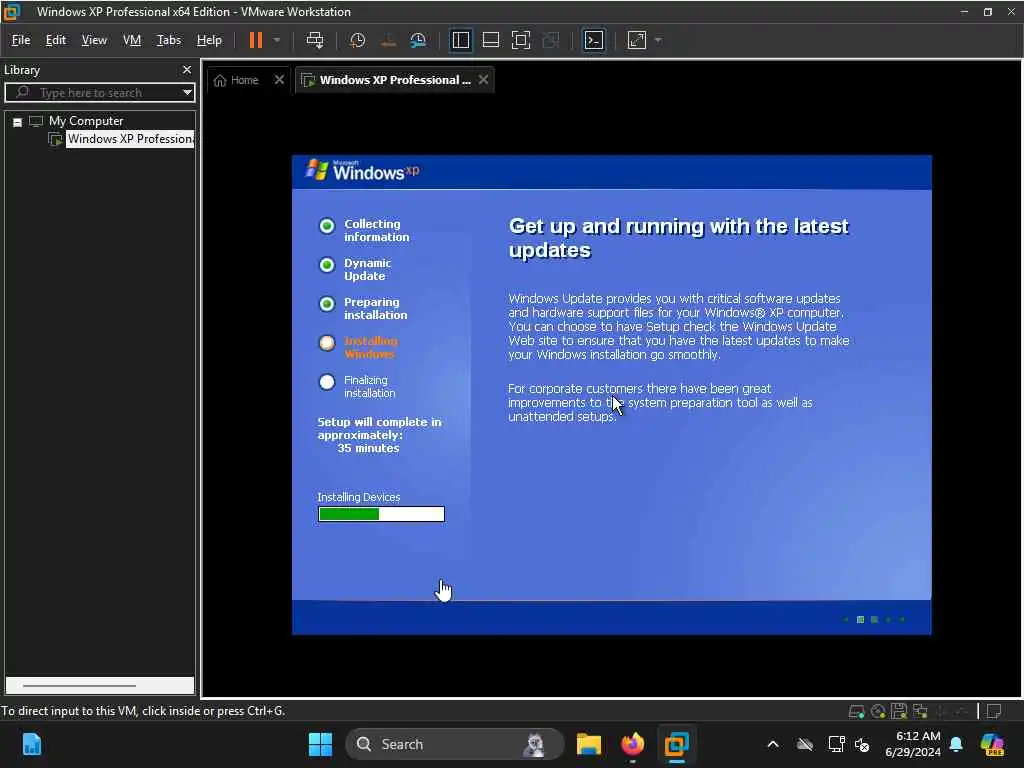The width and height of the screenshot is (1024, 768).
Task: Click the floppy drive status icon
Action: [x=899, y=711]
